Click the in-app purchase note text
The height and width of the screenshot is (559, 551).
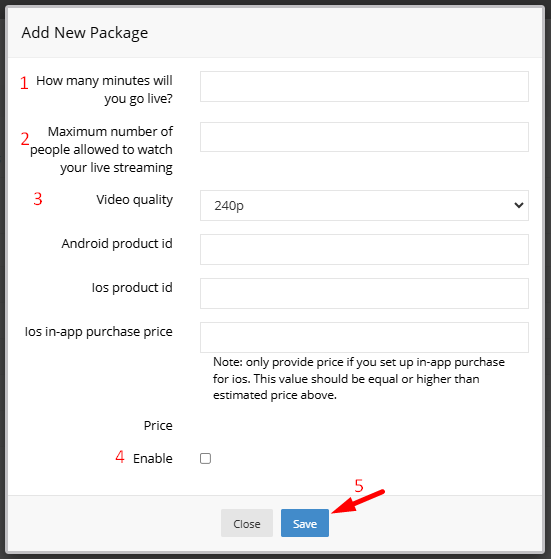[359, 379]
